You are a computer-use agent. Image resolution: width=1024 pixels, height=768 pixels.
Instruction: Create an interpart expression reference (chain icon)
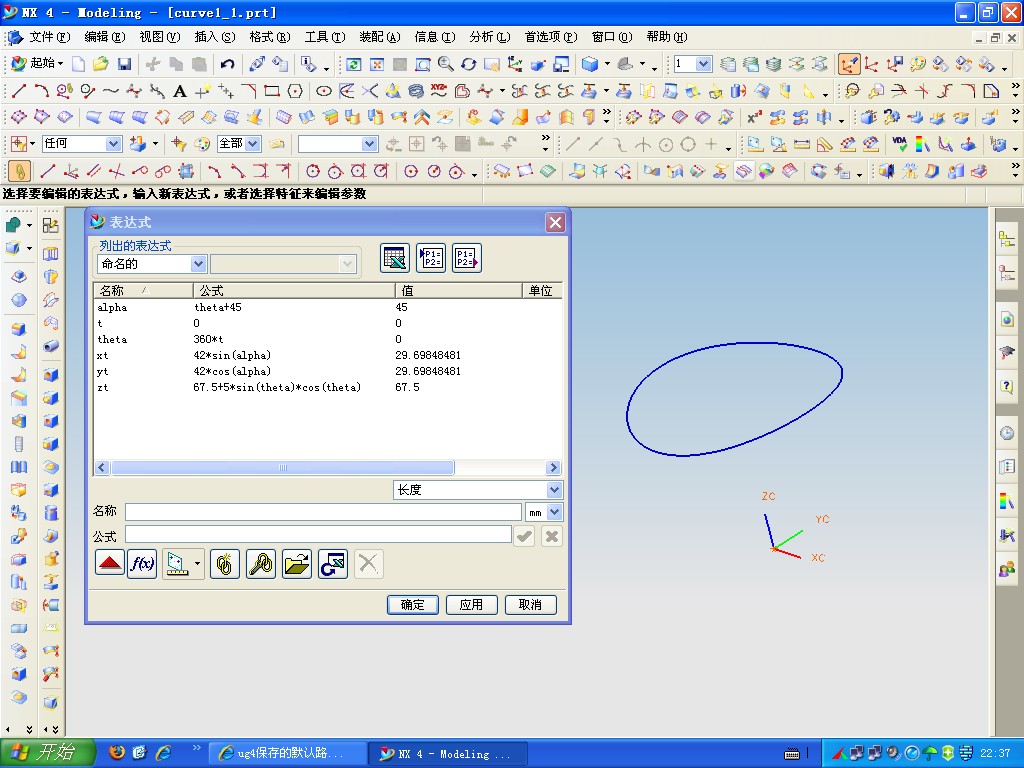[x=224, y=564]
